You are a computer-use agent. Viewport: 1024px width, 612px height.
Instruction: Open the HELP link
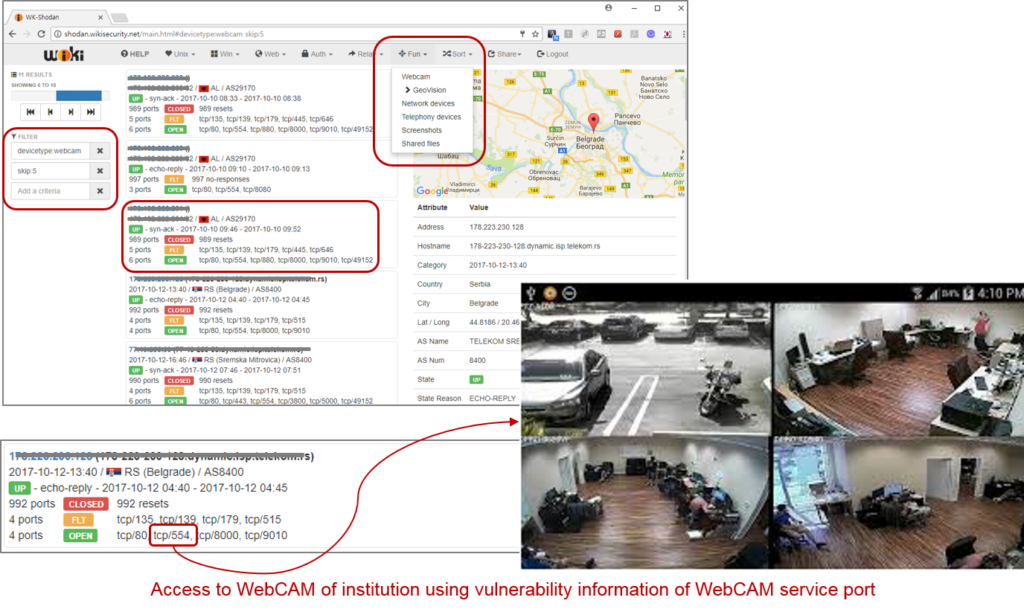point(137,54)
